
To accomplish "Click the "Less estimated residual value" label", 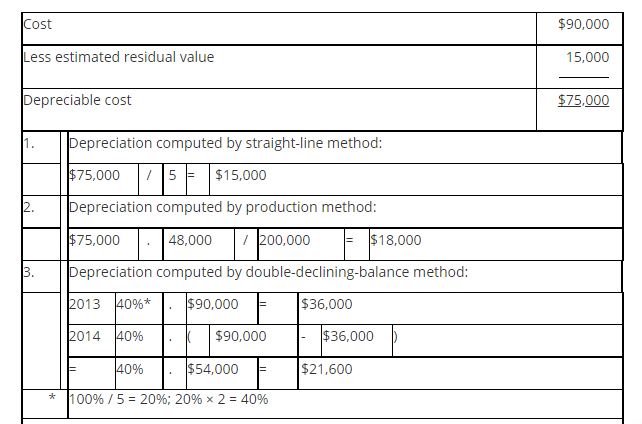I will pos(118,57).
